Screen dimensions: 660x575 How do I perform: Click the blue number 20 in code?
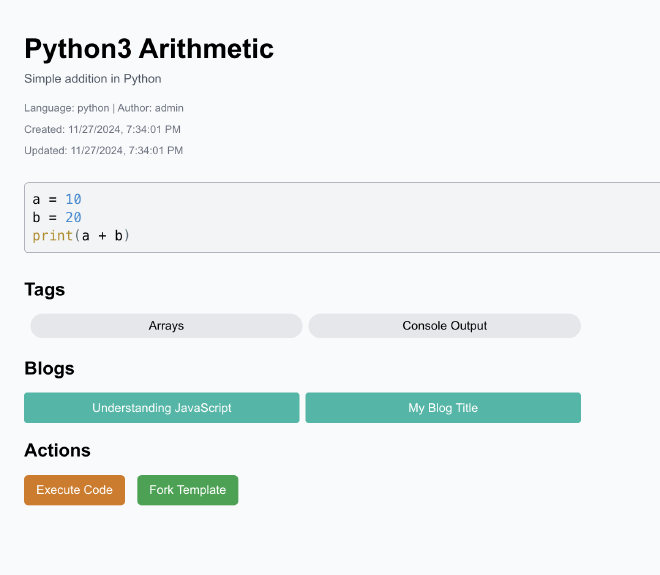73,217
